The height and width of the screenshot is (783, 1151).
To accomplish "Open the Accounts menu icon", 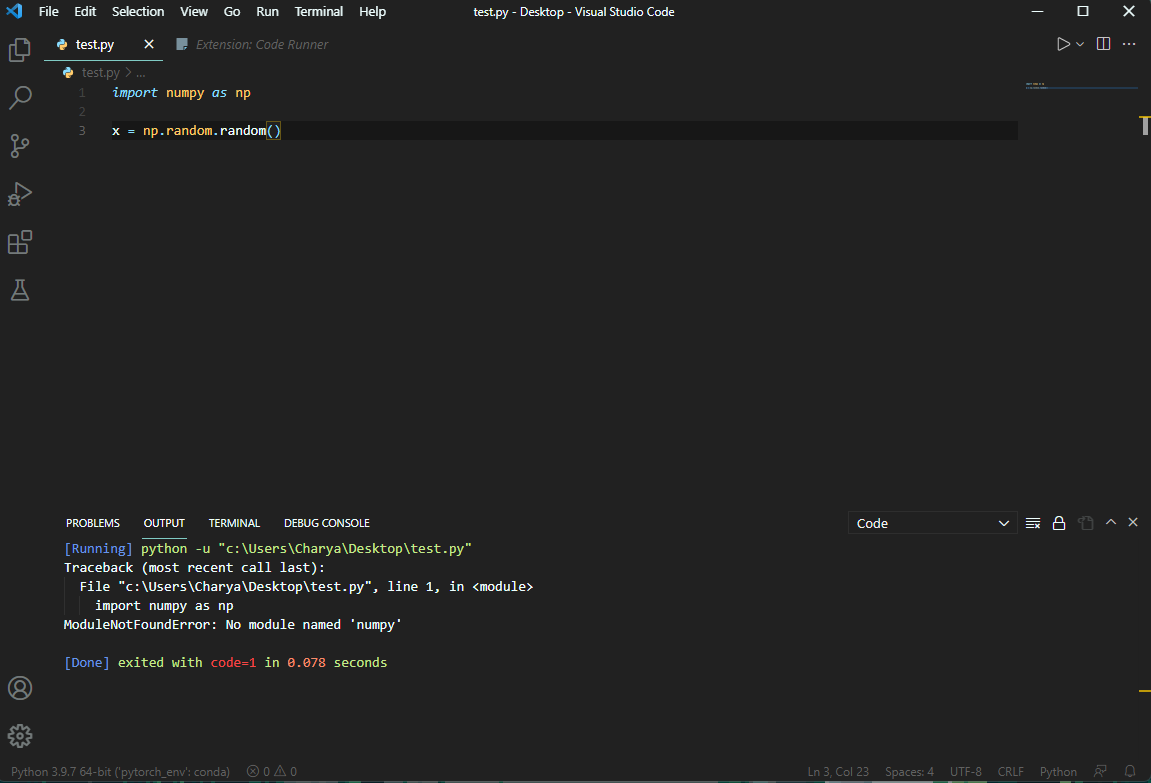I will [20, 688].
